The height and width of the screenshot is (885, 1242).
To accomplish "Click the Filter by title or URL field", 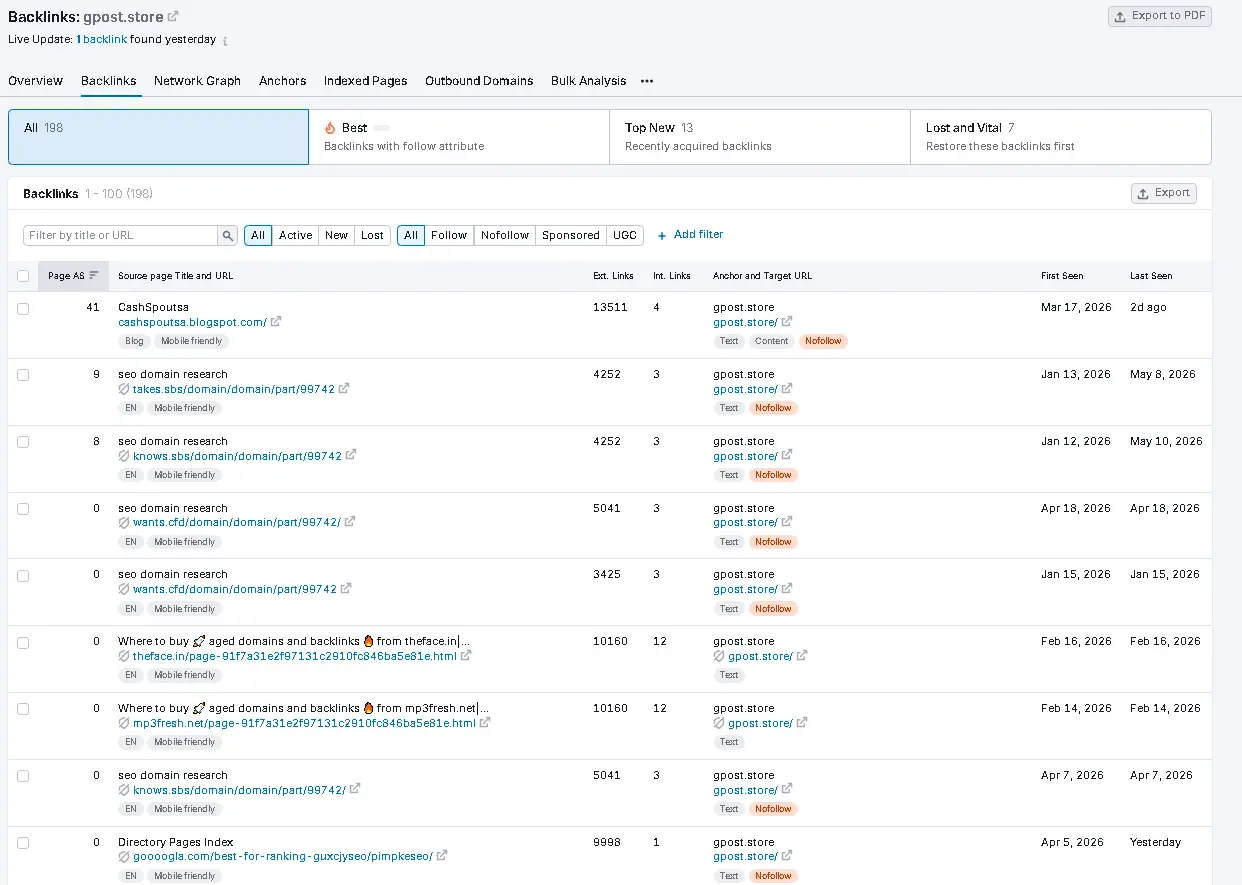I will pyautogui.click(x=121, y=235).
